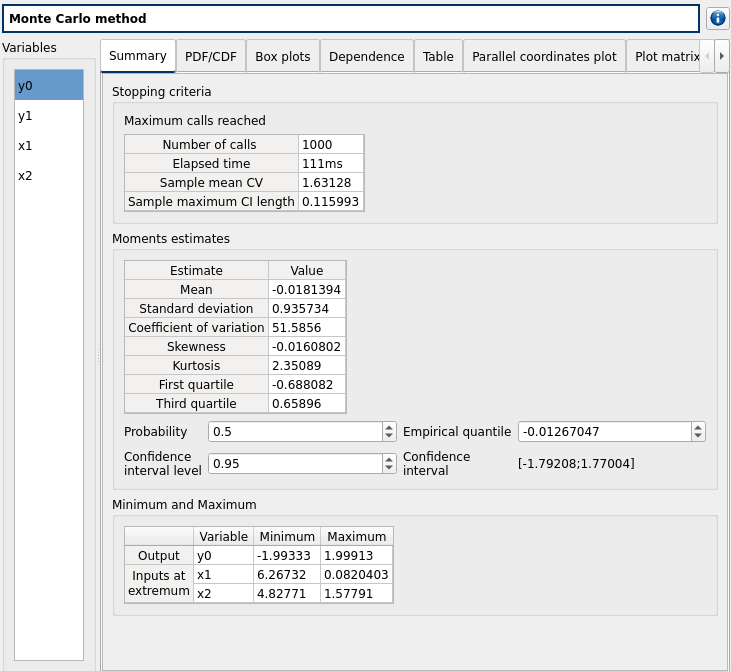The image size is (731, 671).
Task: Click Standard deviation value 0.935734
Action: pos(307,309)
